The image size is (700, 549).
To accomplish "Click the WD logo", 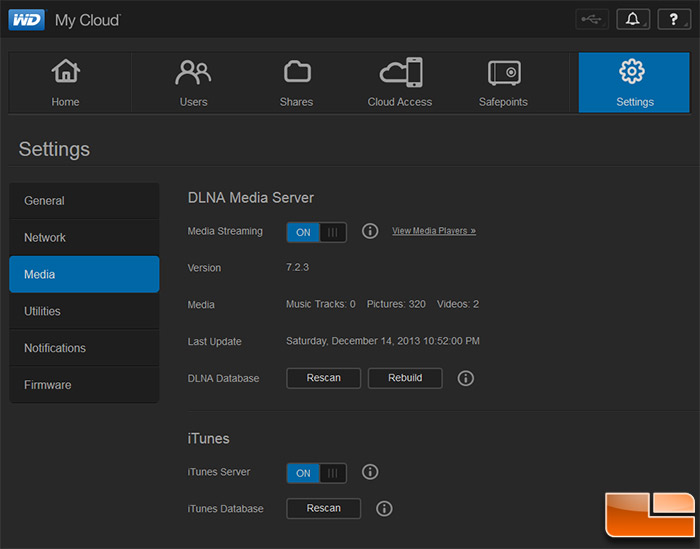I will click(26, 20).
